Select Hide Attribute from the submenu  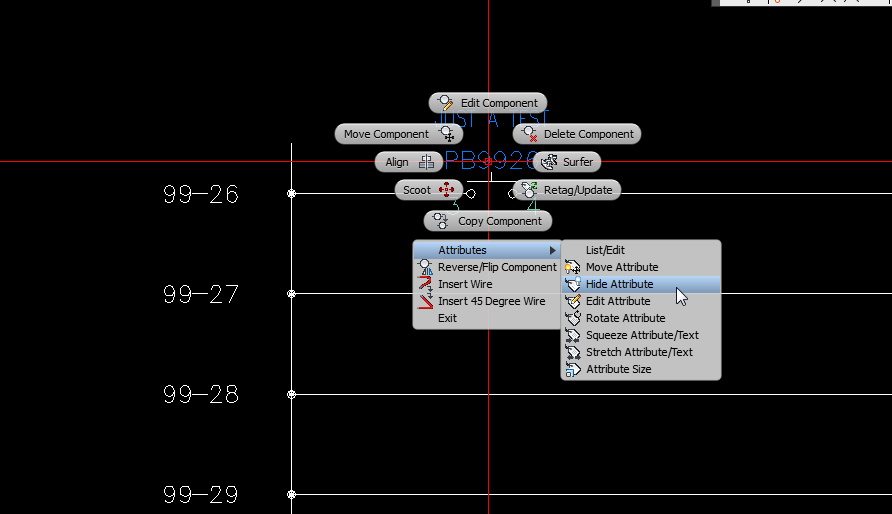tap(641, 284)
